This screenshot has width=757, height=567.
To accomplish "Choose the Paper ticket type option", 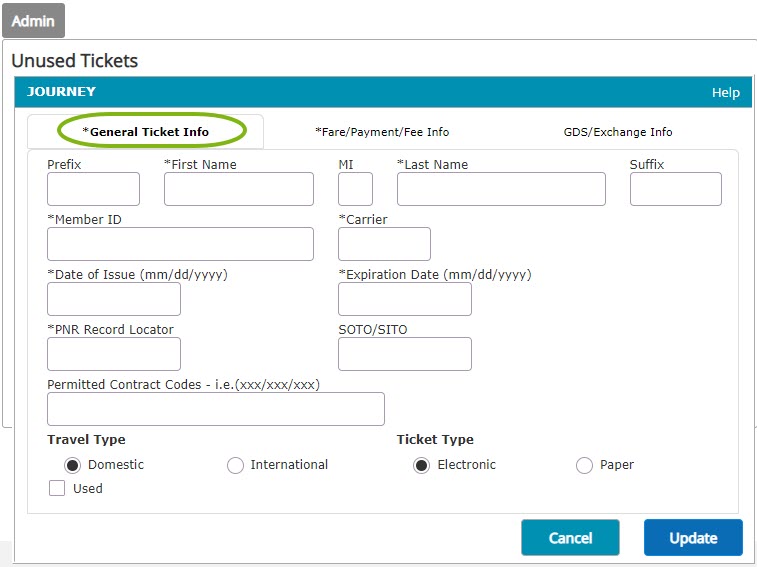I will point(584,466).
